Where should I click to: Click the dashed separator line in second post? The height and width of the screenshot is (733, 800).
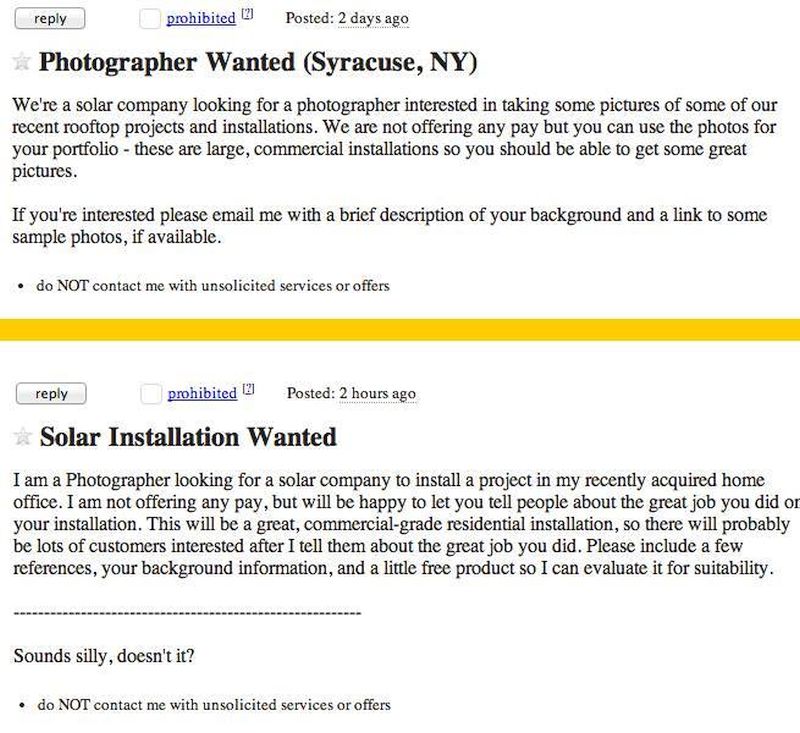coord(187,613)
